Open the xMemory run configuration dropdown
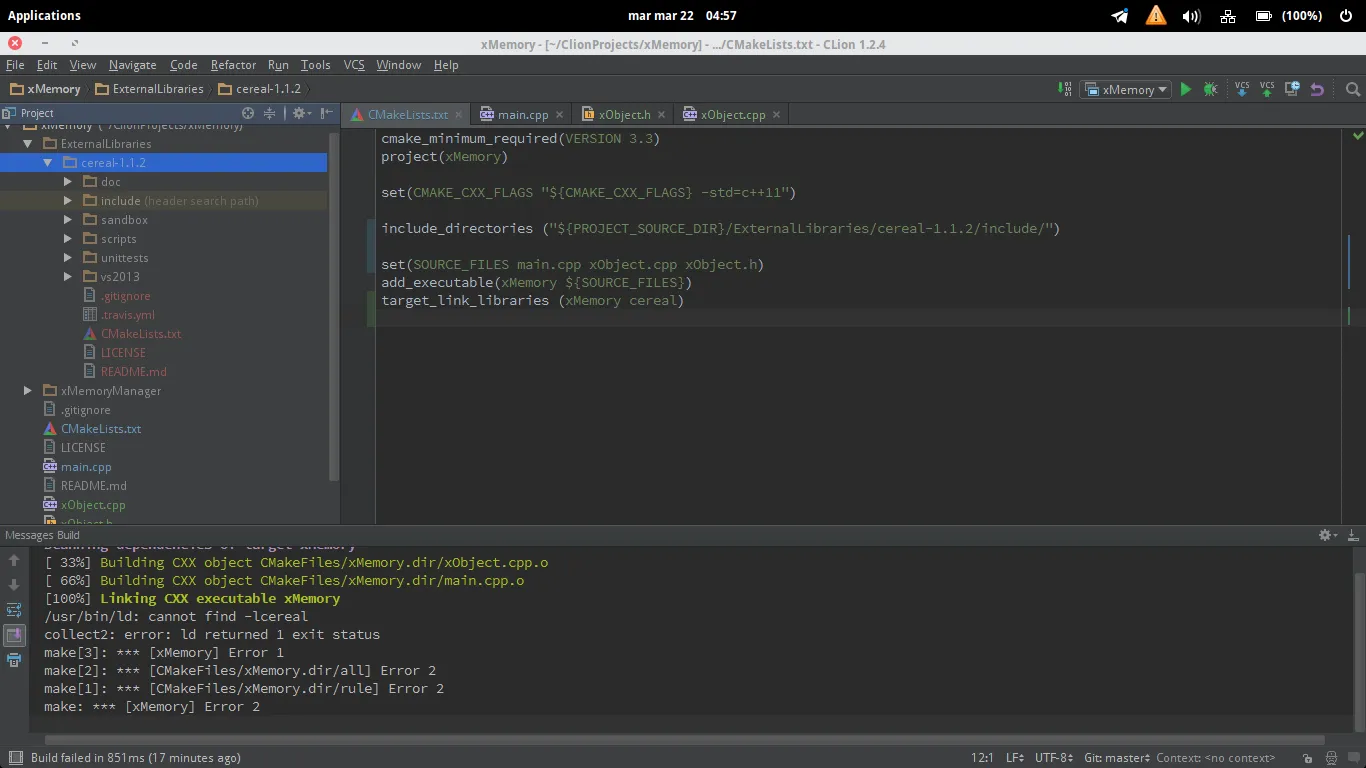Image resolution: width=1366 pixels, height=768 pixels. [1127, 89]
